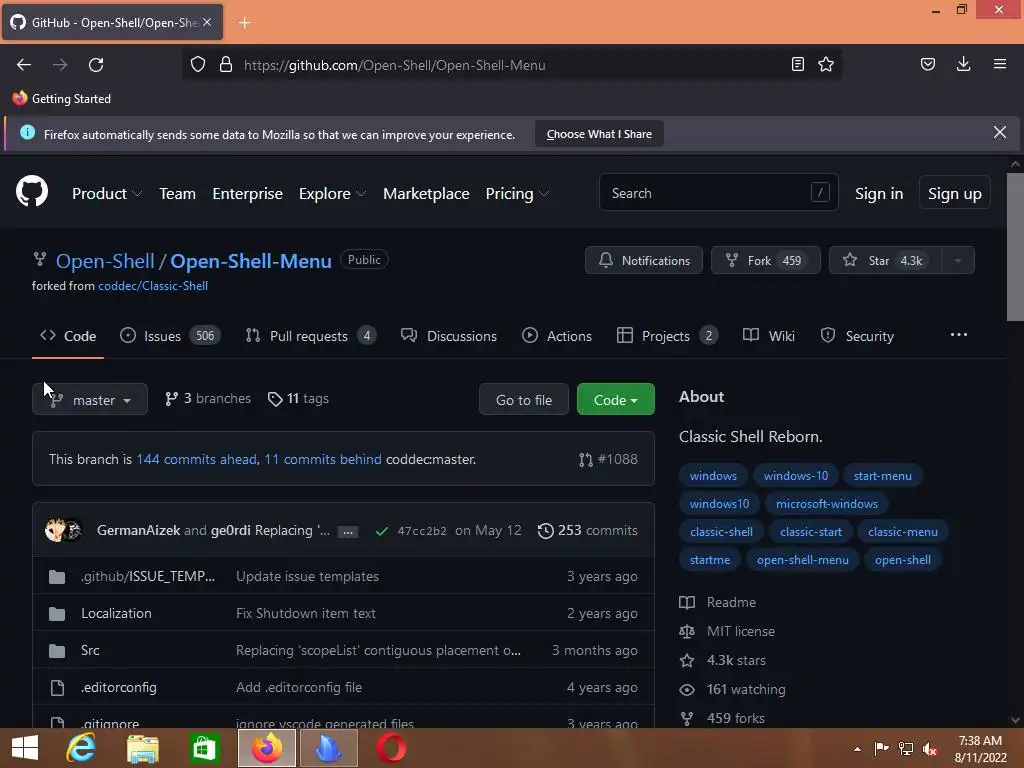This screenshot has width=1024, height=768.
Task: Open Getting Started bookmark
Action: (x=62, y=99)
